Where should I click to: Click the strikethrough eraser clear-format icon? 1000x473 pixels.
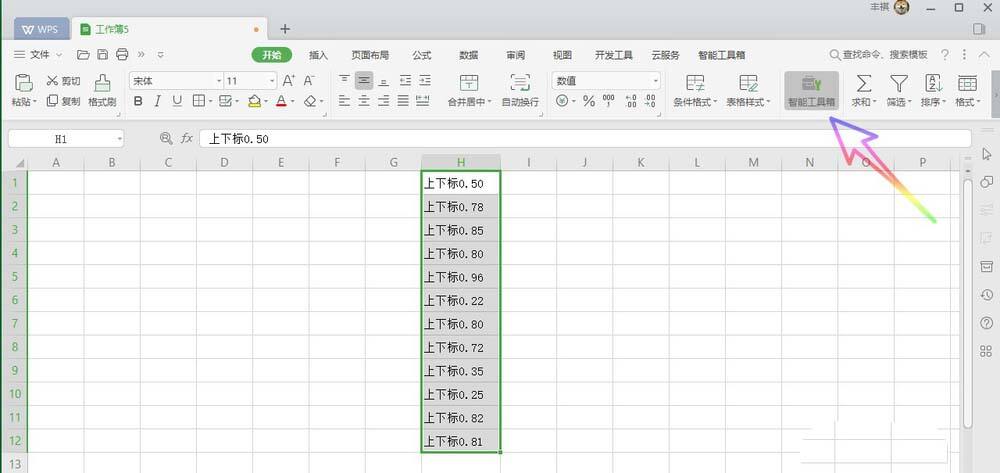(310, 101)
